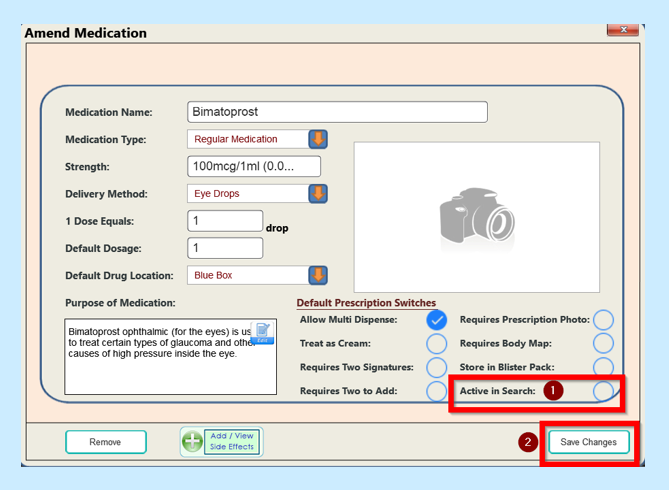Turn on Requires Prescription Photo
This screenshot has width=669, height=490.
click(603, 320)
